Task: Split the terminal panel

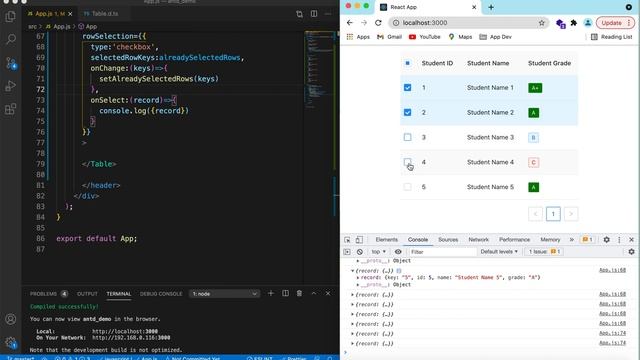Action: [x=285, y=293]
